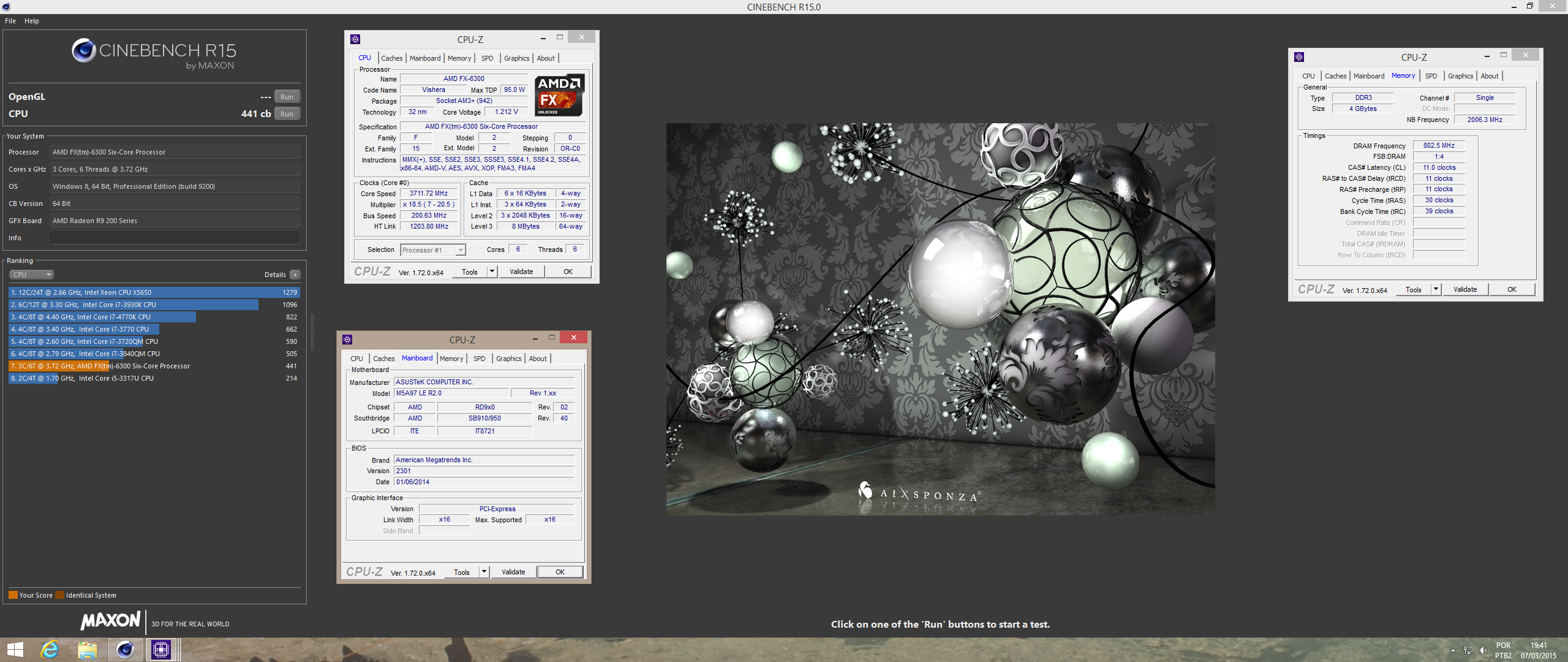The height and width of the screenshot is (662, 1568).
Task: Select ranking row AMD FX-6300 Six-Core
Action: (154, 366)
